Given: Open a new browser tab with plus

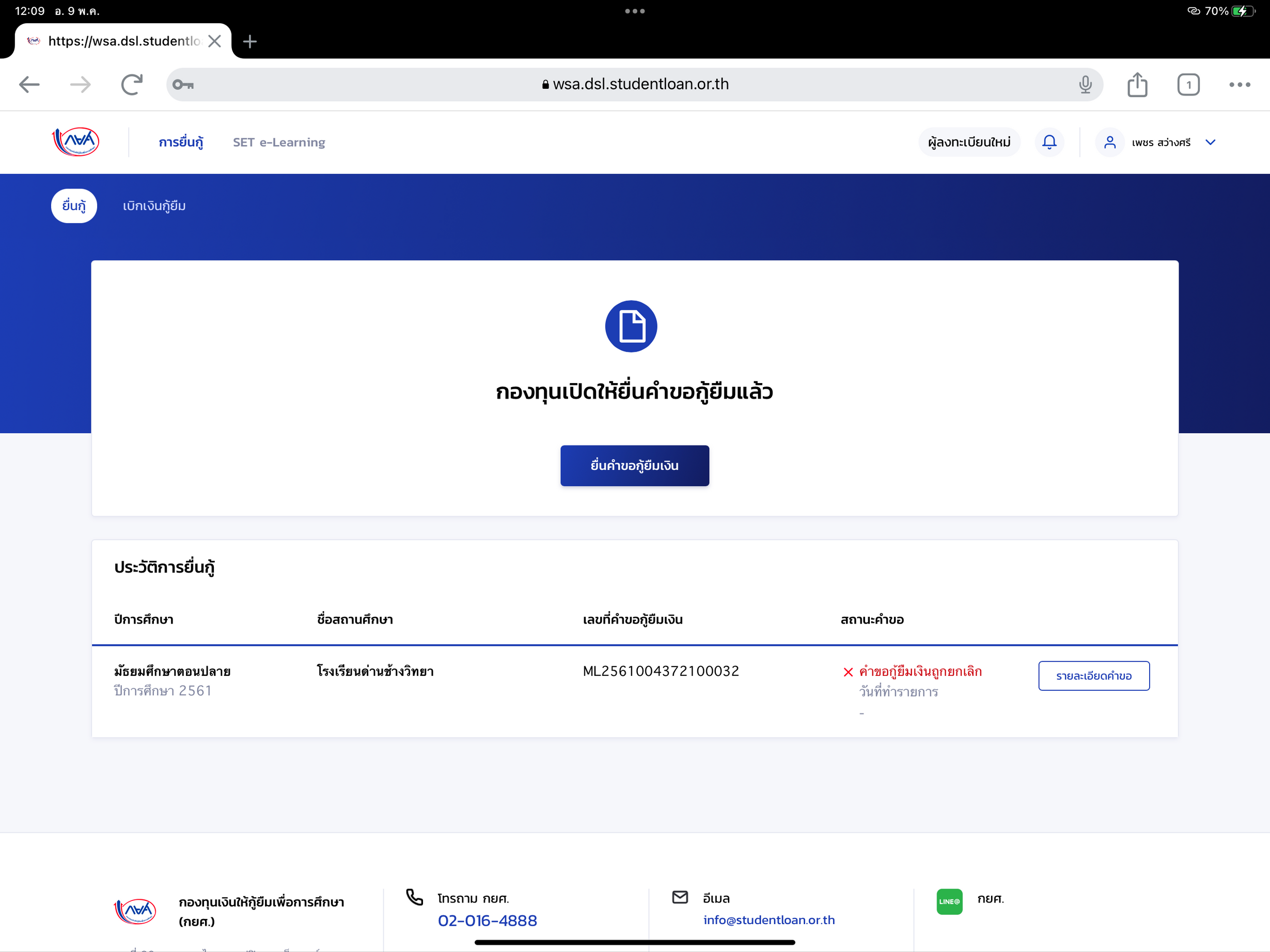Looking at the screenshot, I should 250,41.
